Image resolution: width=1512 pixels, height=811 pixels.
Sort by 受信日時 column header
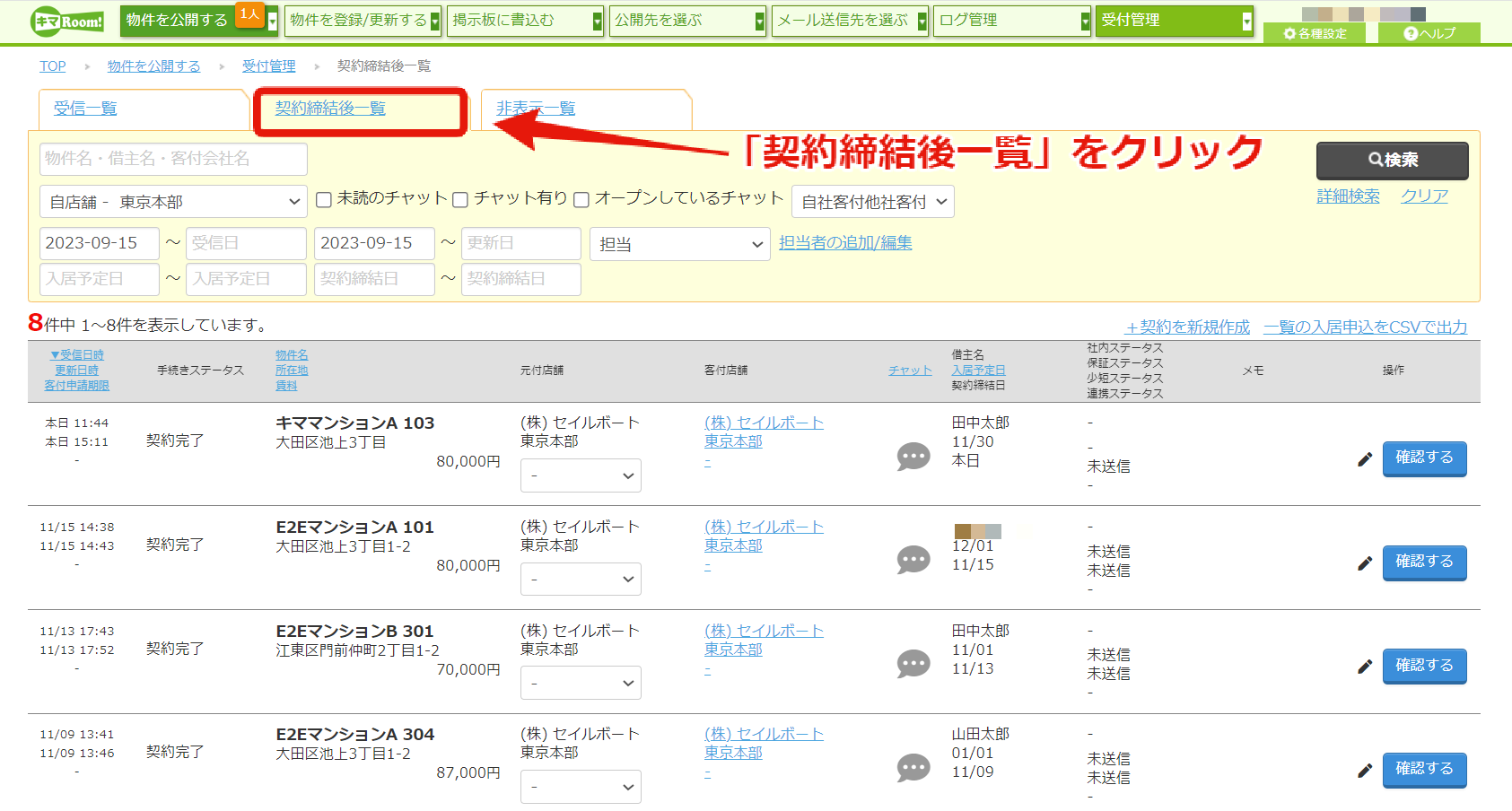pos(77,355)
